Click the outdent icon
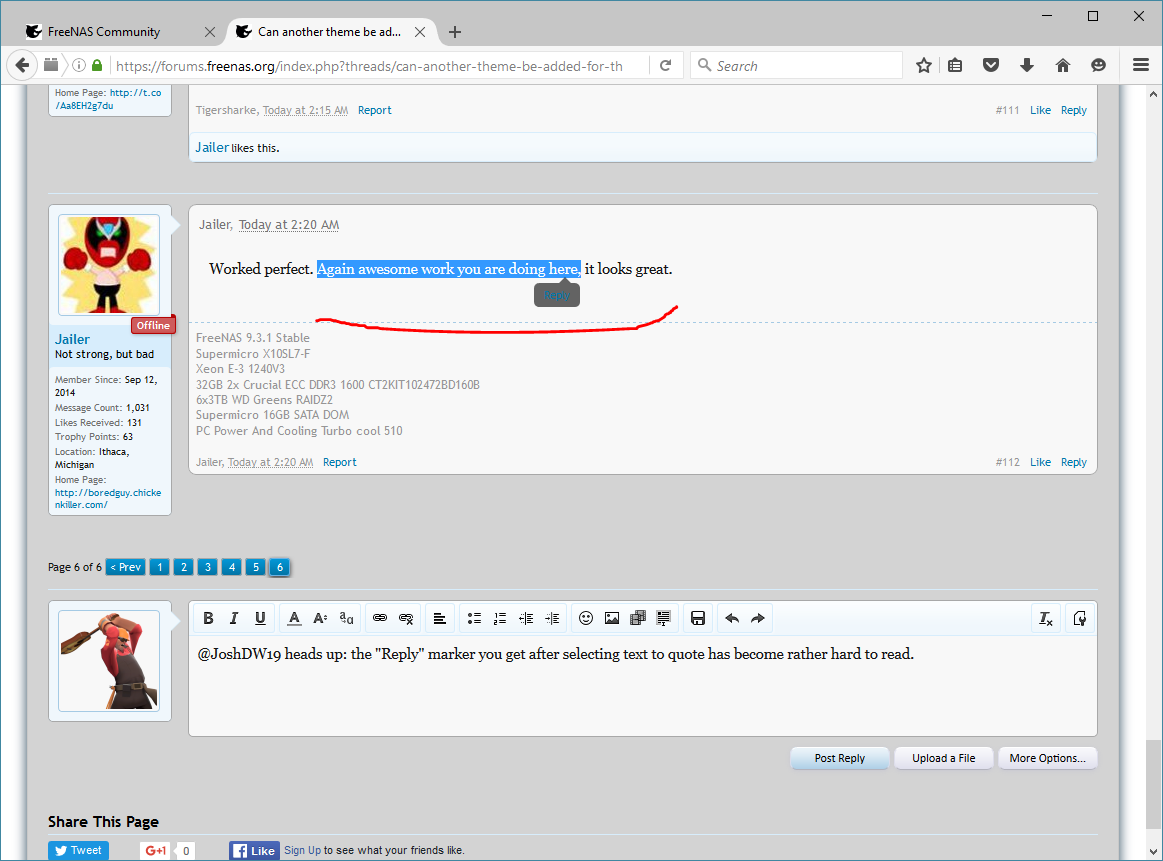 [526, 618]
